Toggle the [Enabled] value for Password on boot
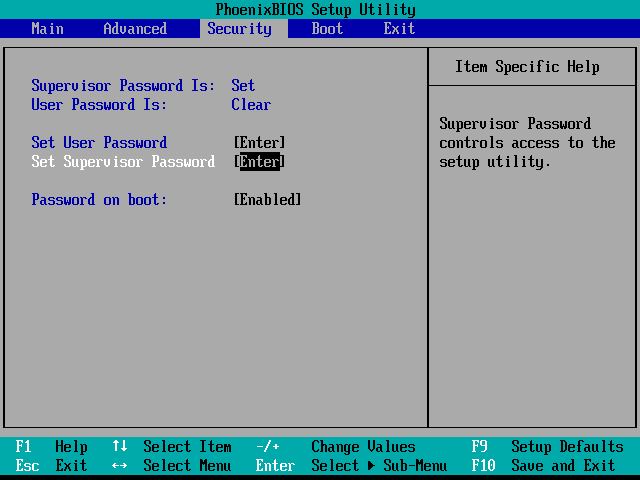Image resolution: width=640 pixels, height=480 pixels. 267,200
